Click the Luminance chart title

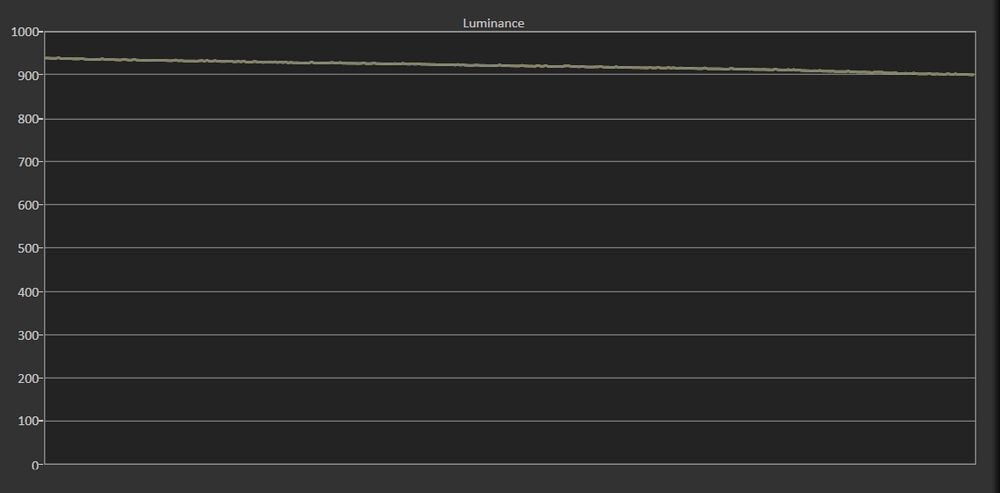pos(493,22)
